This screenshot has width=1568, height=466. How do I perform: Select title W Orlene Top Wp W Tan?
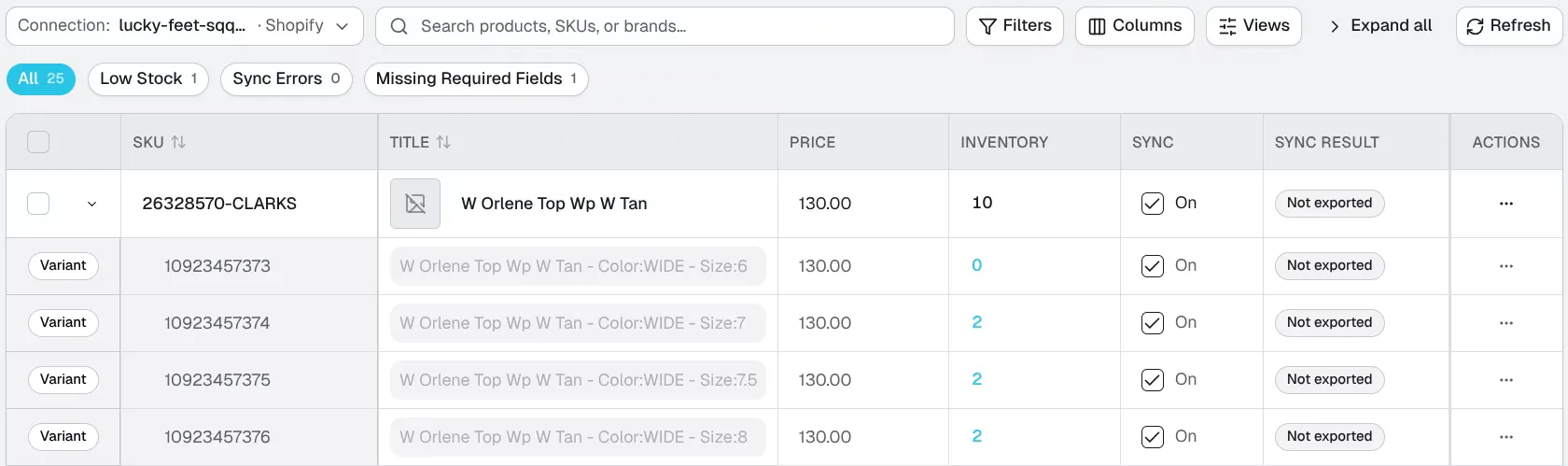(554, 204)
